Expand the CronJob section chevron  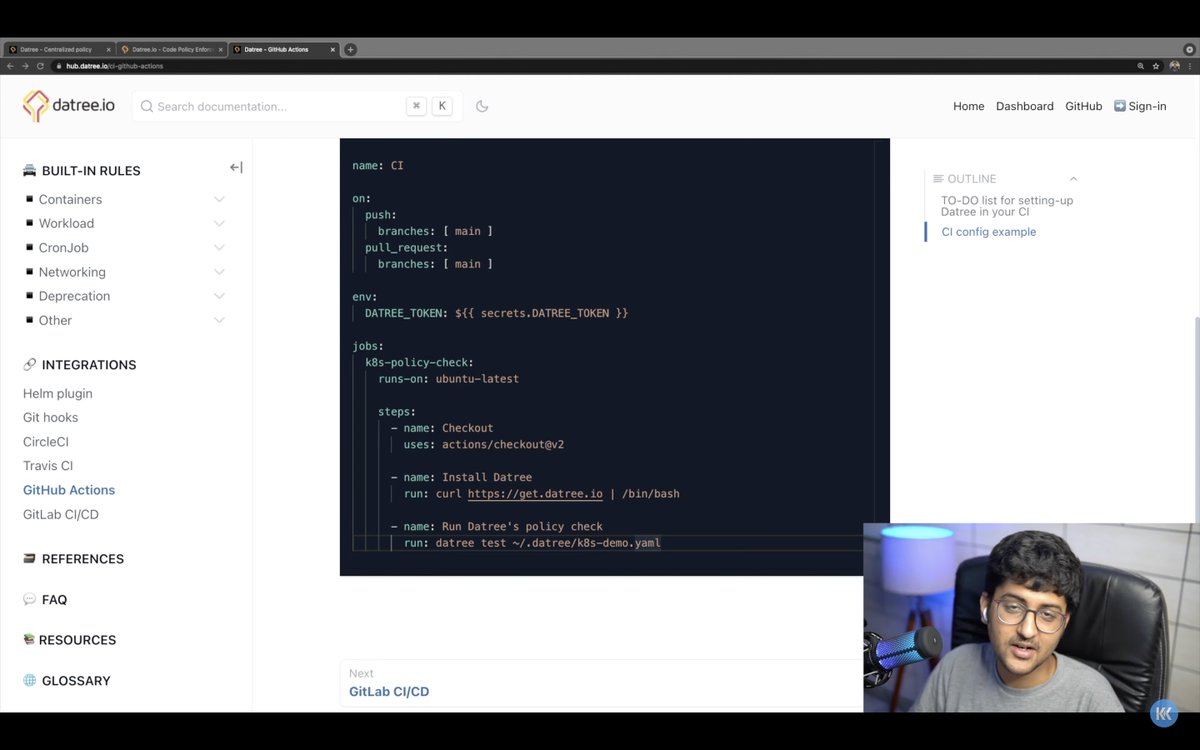tap(219, 247)
